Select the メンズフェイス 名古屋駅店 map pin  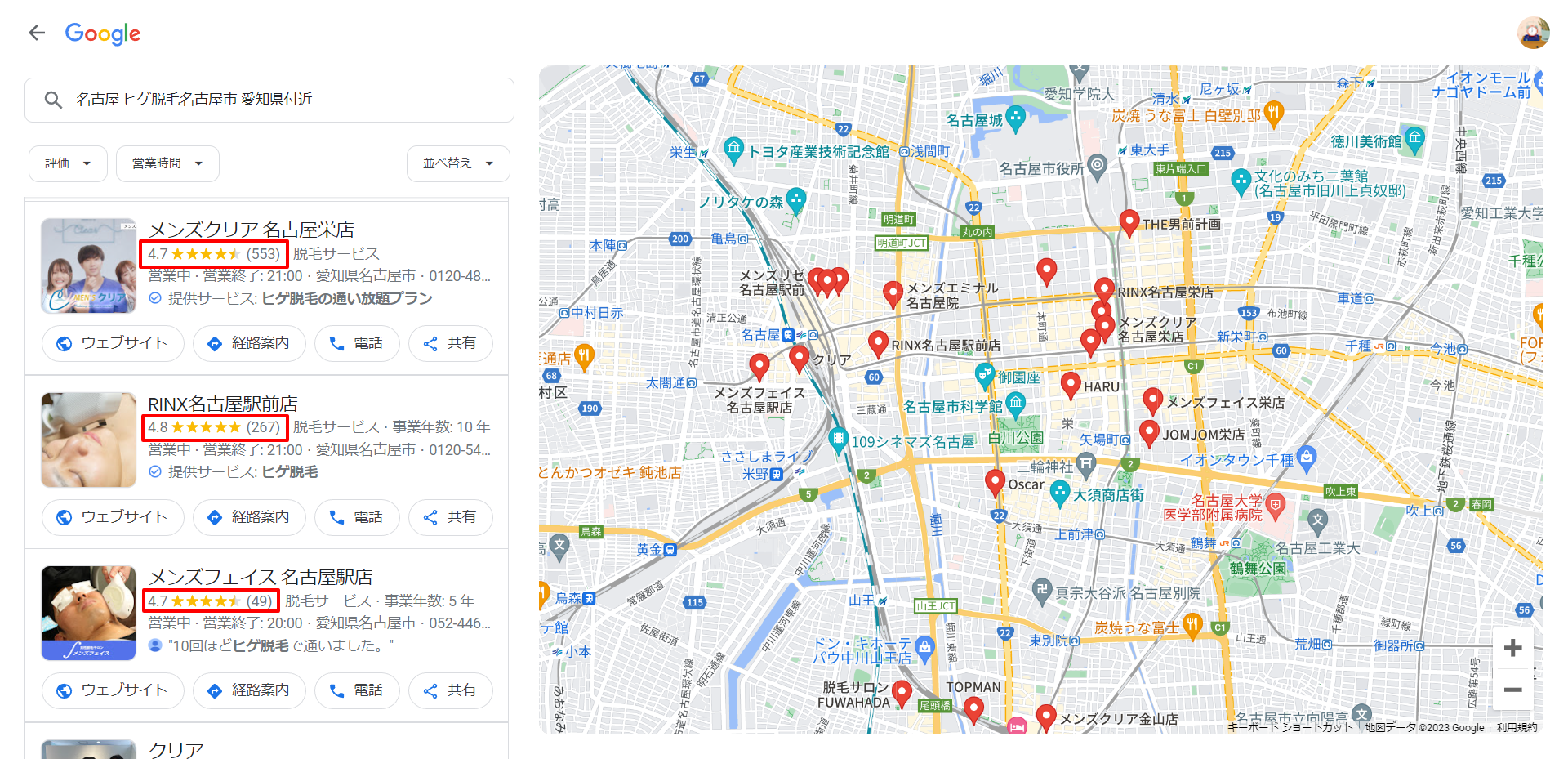759,367
